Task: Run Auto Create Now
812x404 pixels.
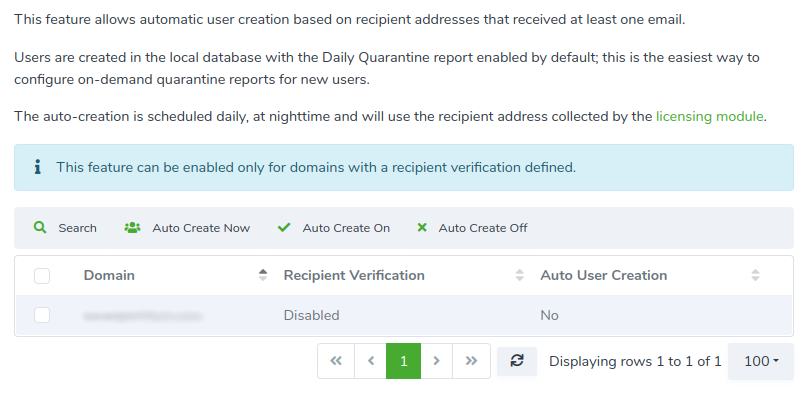Action: click(201, 228)
